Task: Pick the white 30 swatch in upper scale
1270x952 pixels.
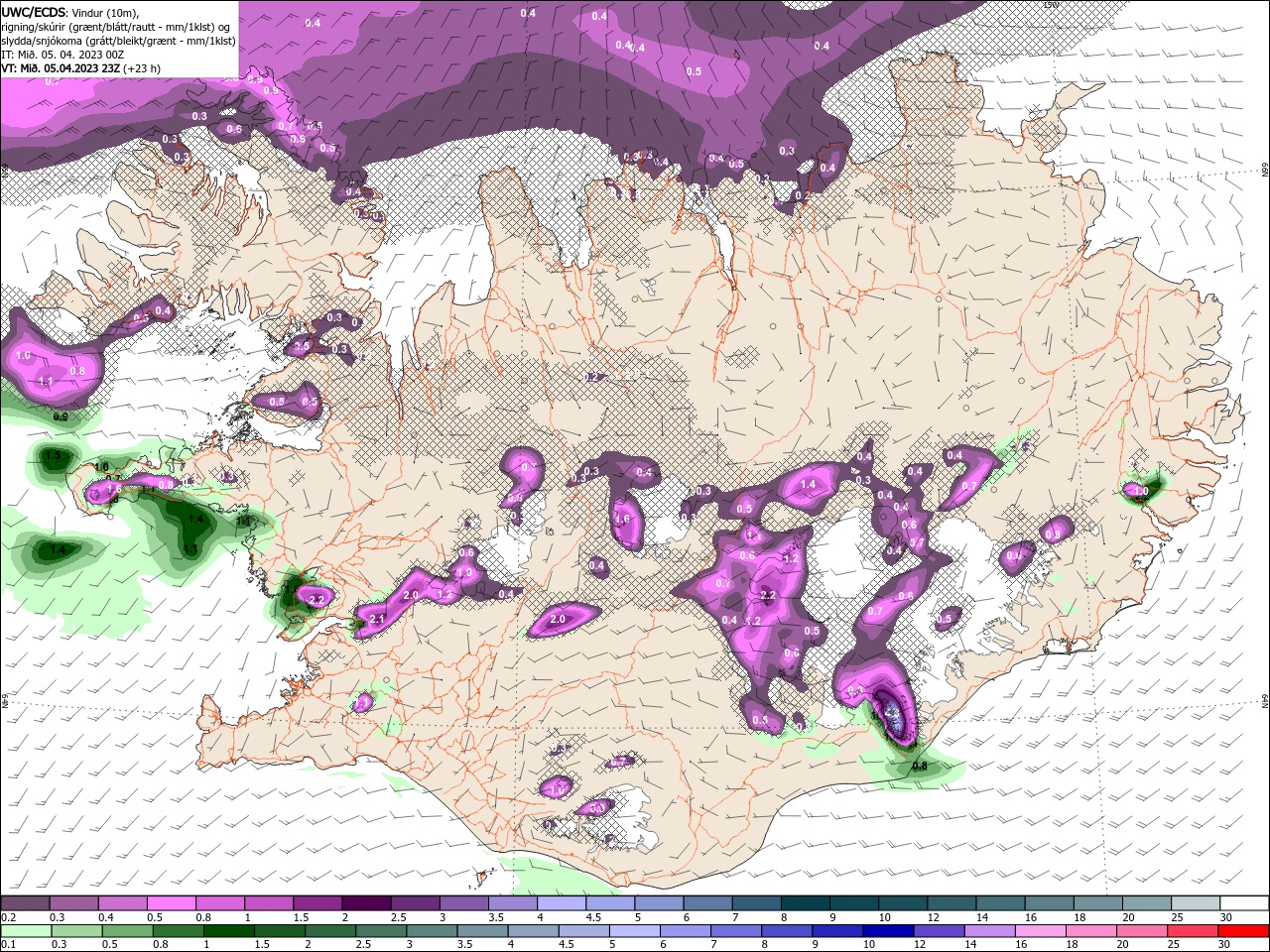Action: coord(1244,903)
